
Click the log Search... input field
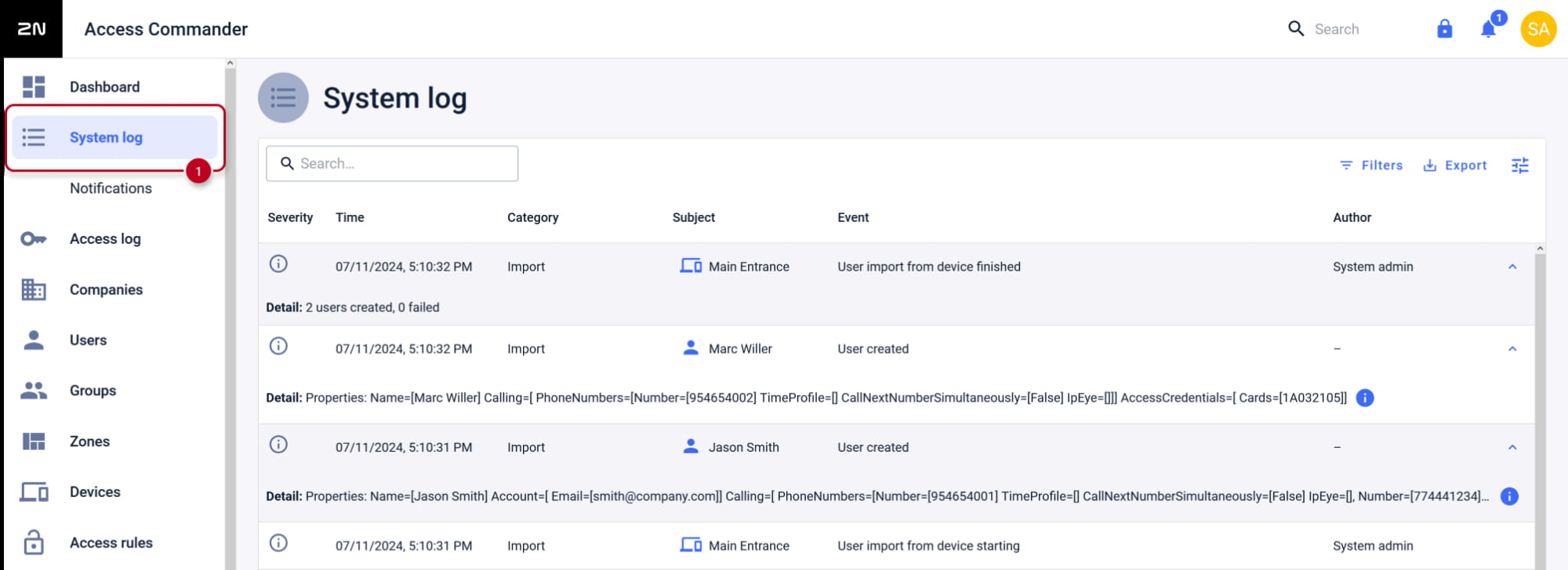(392, 163)
